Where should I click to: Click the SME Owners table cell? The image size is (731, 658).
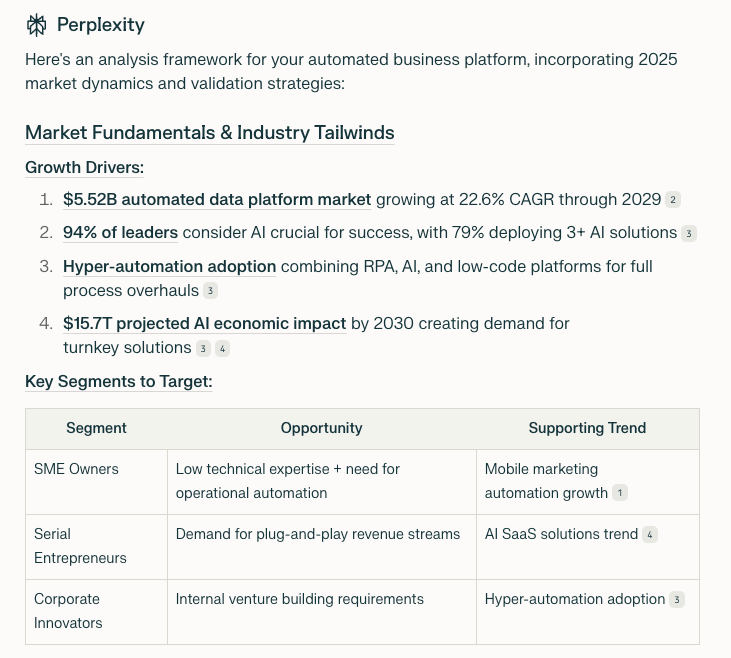pos(76,468)
